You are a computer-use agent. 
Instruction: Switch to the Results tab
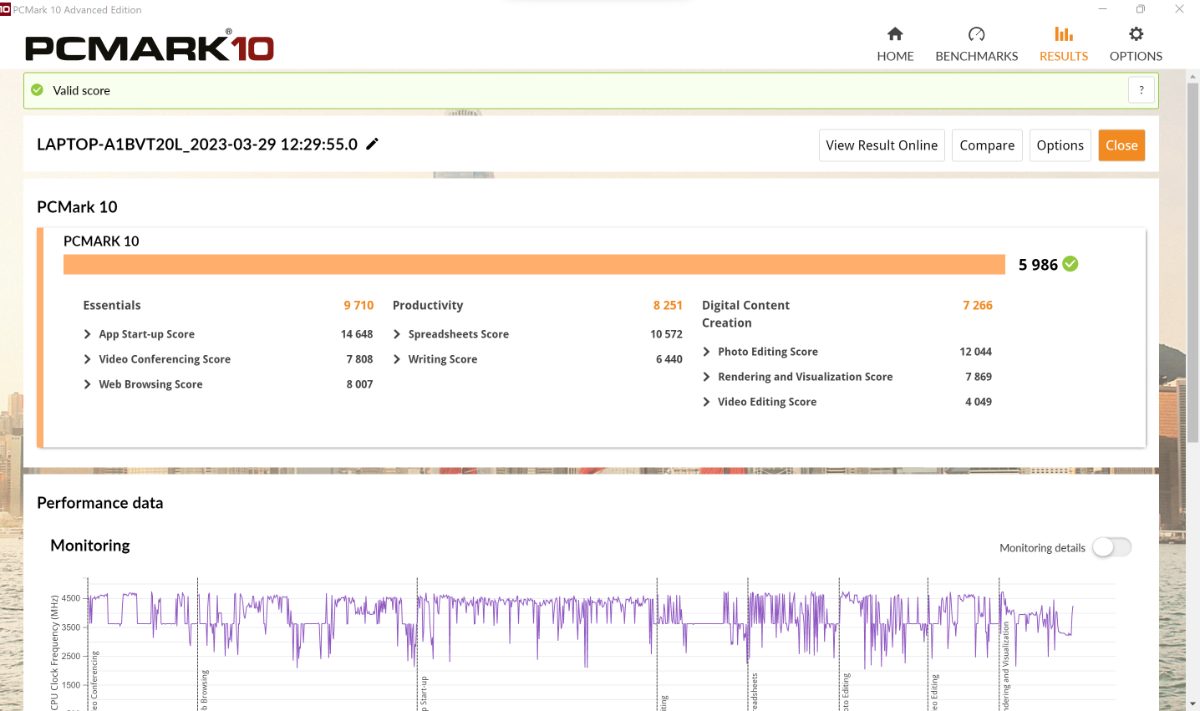point(1063,45)
